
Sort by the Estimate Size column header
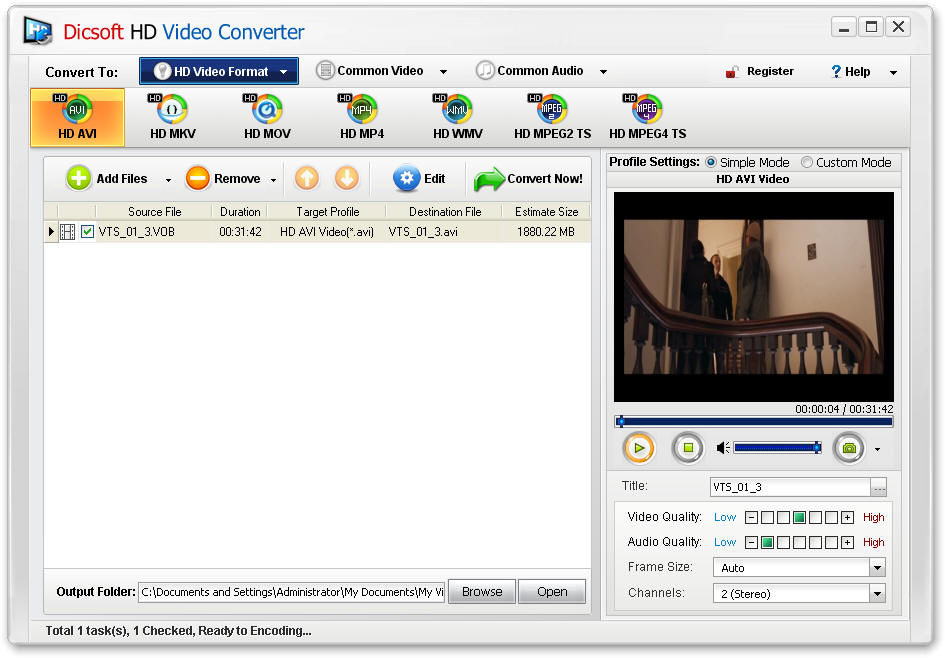[546, 212]
